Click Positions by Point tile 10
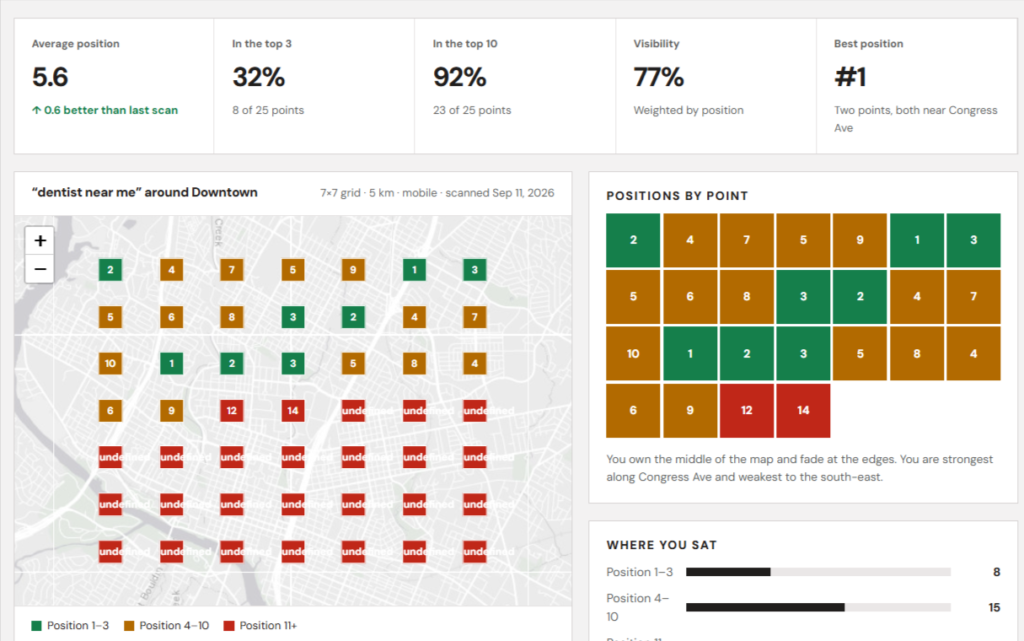This screenshot has height=641, width=1024. coord(633,353)
